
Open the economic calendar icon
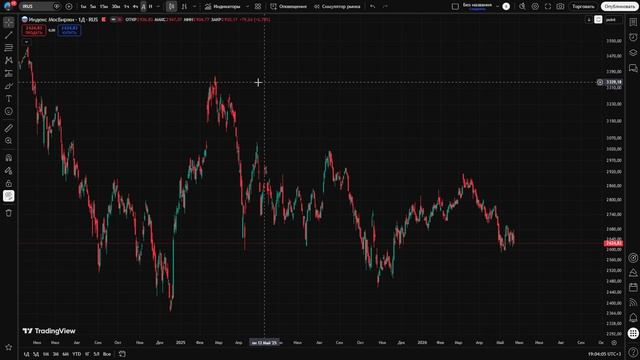[633, 287]
